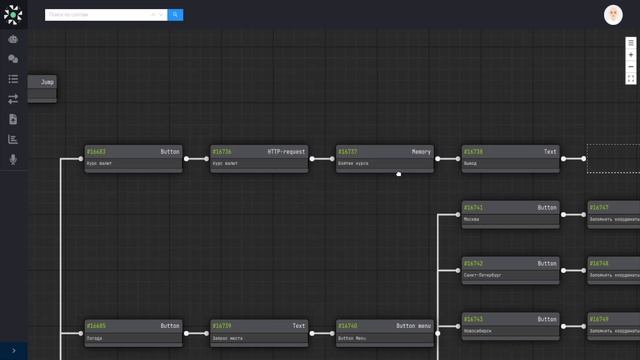Click input port of Button node #16741 Москва
The width and height of the screenshot is (640, 360).
click(x=458, y=215)
